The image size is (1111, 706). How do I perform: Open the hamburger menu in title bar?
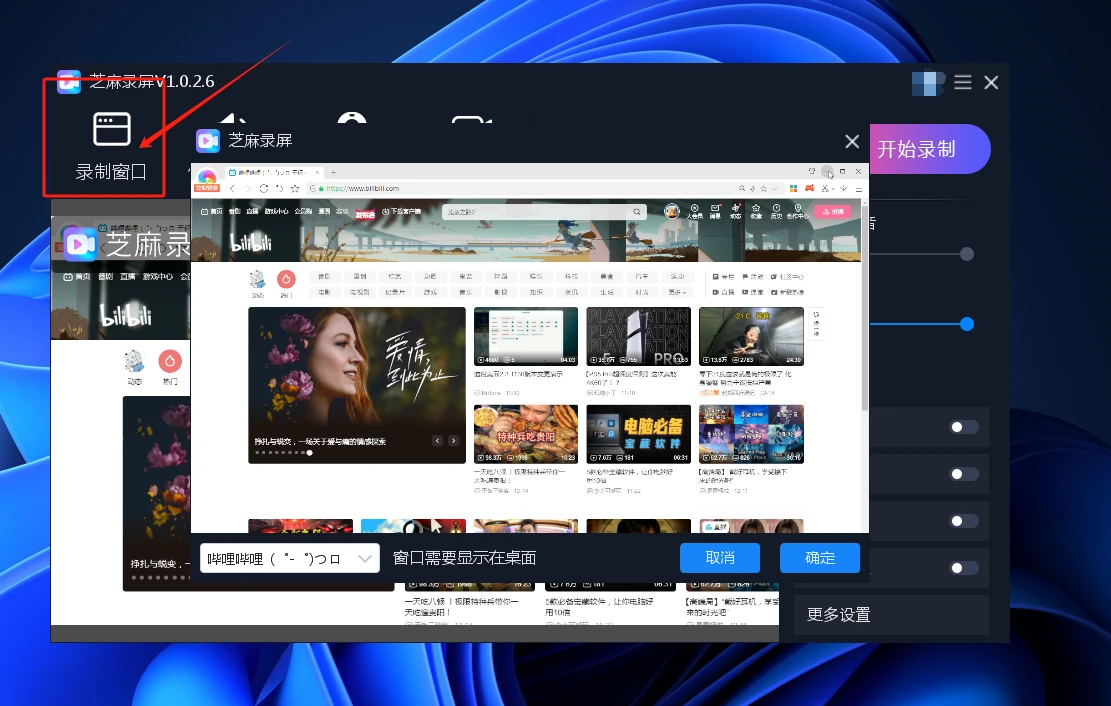(962, 82)
